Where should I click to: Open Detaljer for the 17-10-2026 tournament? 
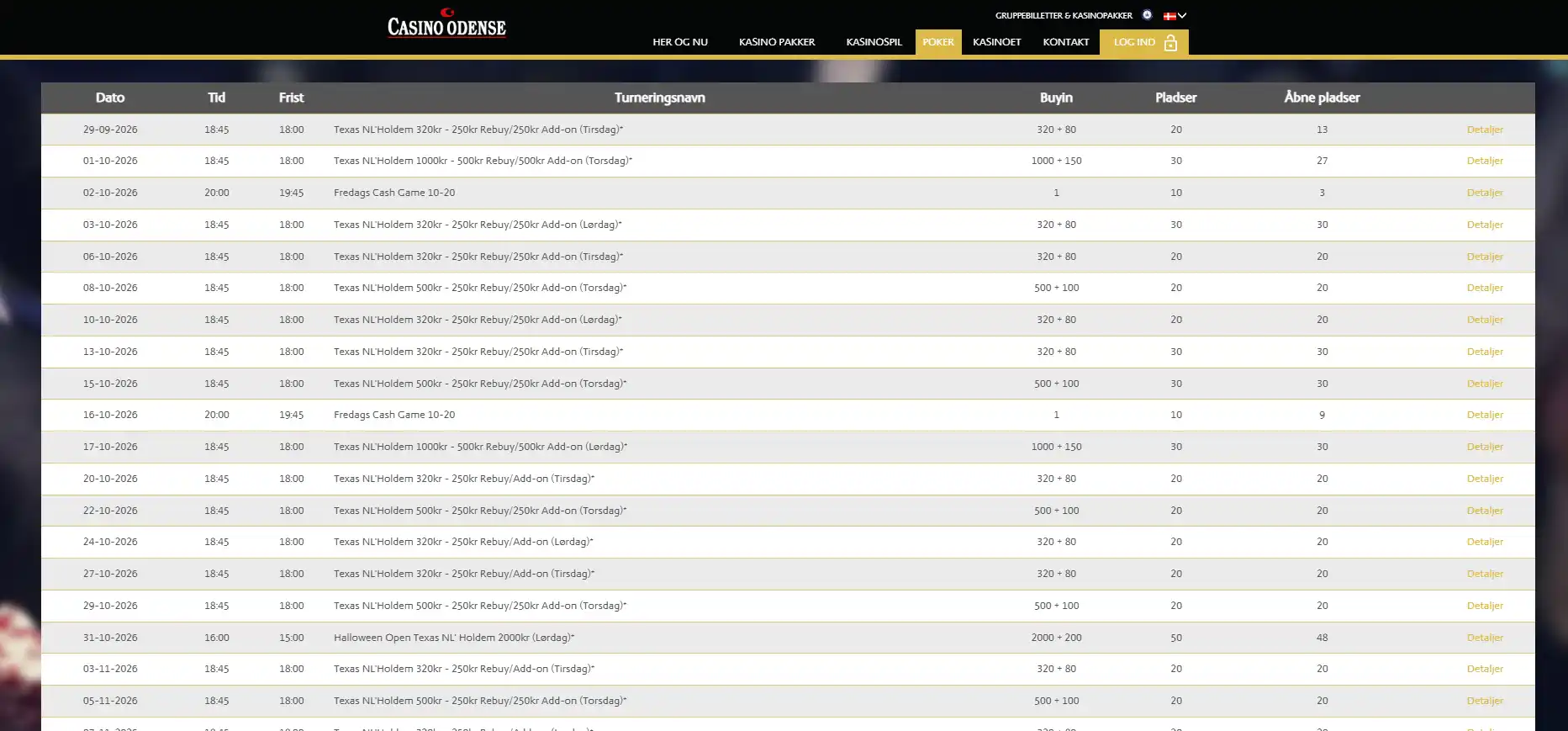(x=1486, y=447)
